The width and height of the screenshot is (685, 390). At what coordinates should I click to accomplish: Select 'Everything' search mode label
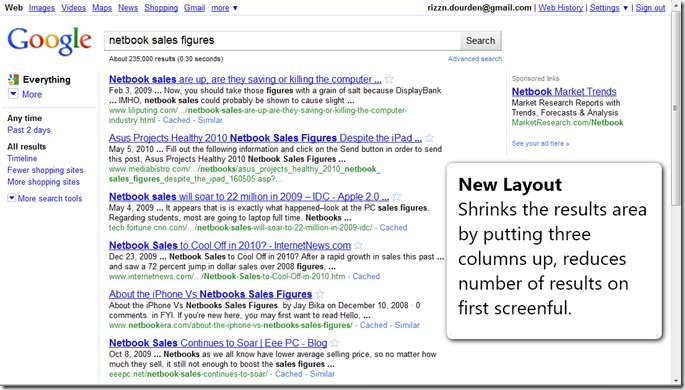point(47,79)
